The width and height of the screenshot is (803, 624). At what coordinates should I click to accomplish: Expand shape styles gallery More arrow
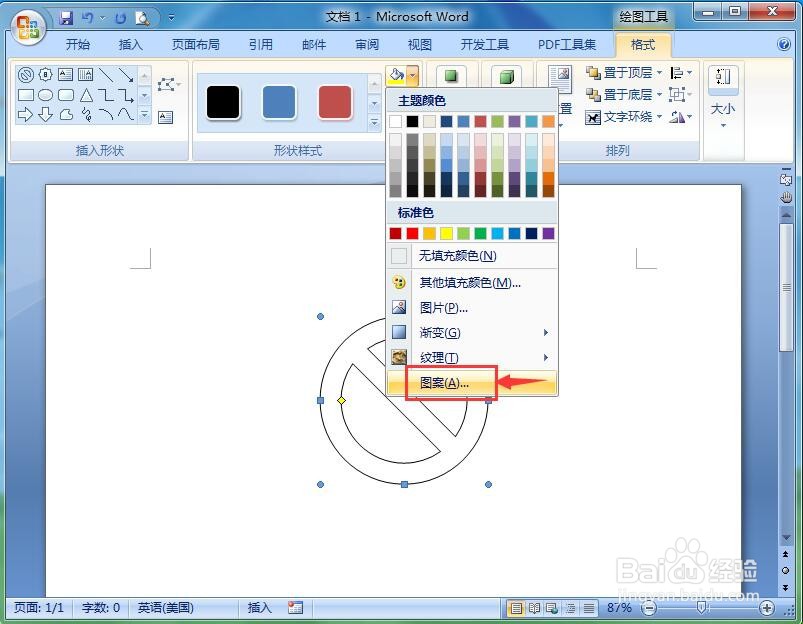pos(374,122)
